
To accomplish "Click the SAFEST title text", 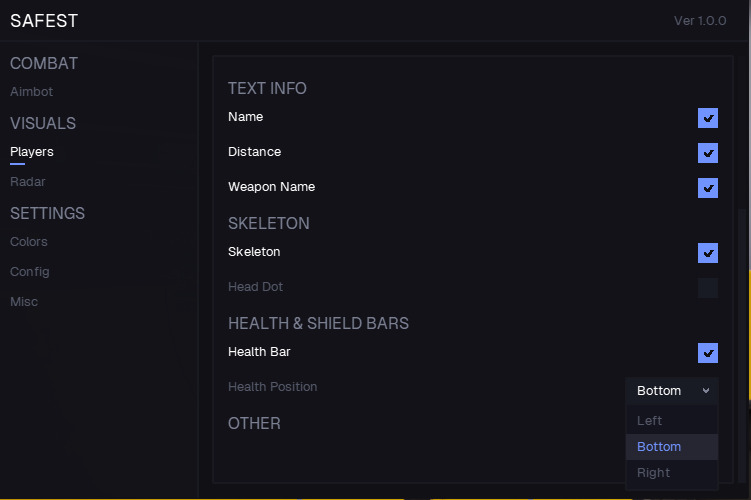I will 44,21.
